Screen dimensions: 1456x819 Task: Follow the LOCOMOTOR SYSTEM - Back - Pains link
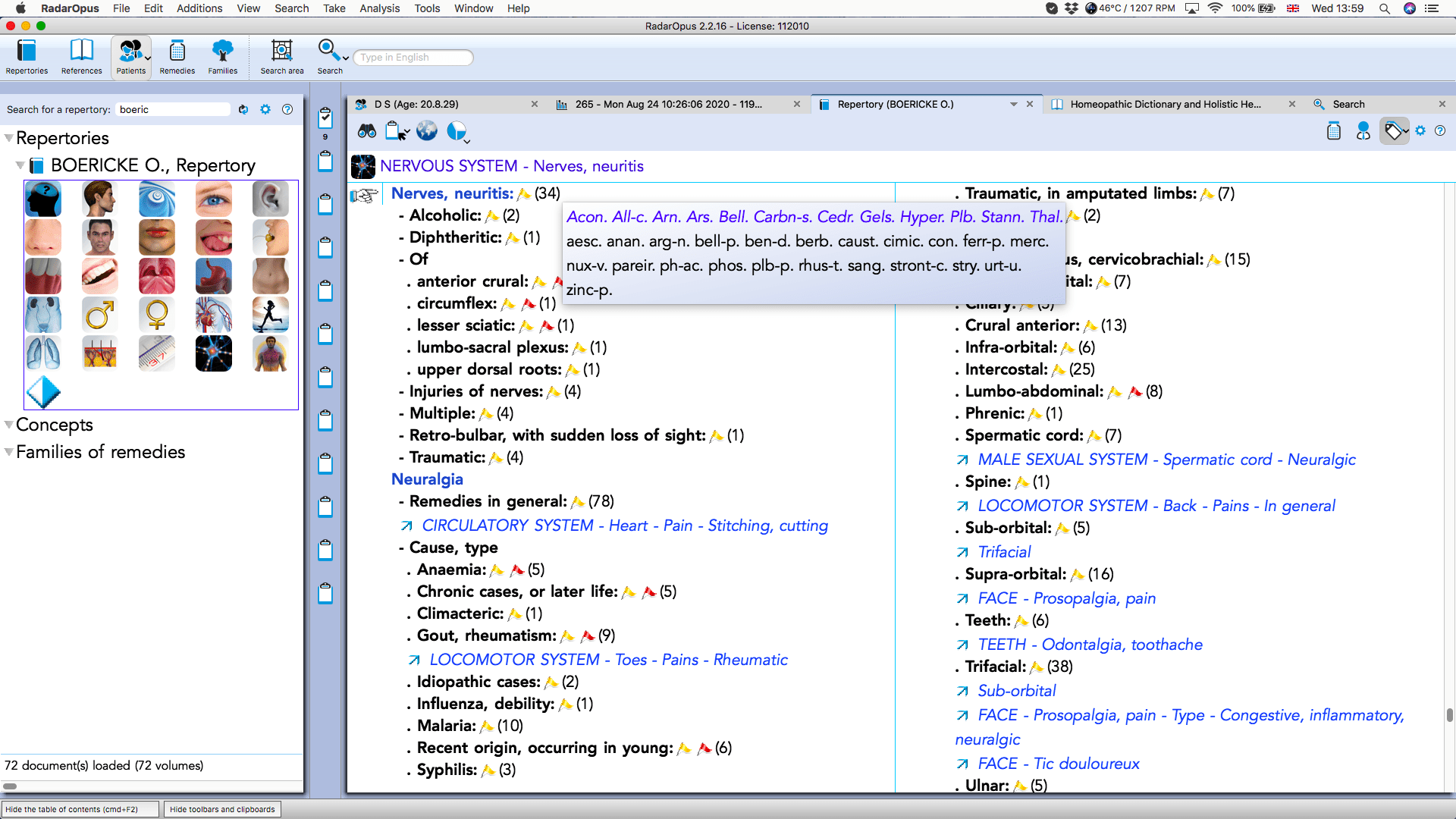point(1156,506)
